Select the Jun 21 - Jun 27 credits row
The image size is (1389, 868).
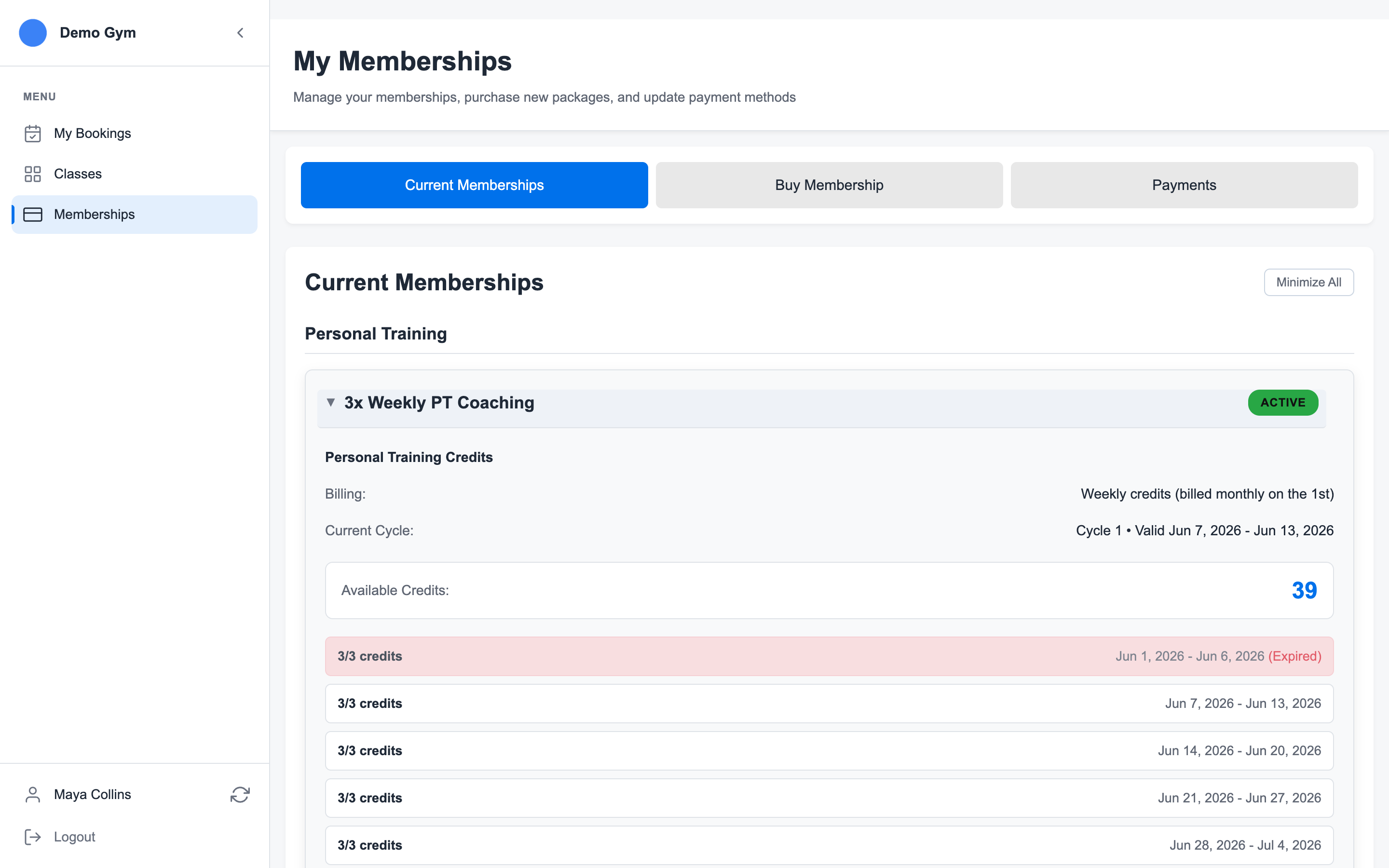pos(829,798)
